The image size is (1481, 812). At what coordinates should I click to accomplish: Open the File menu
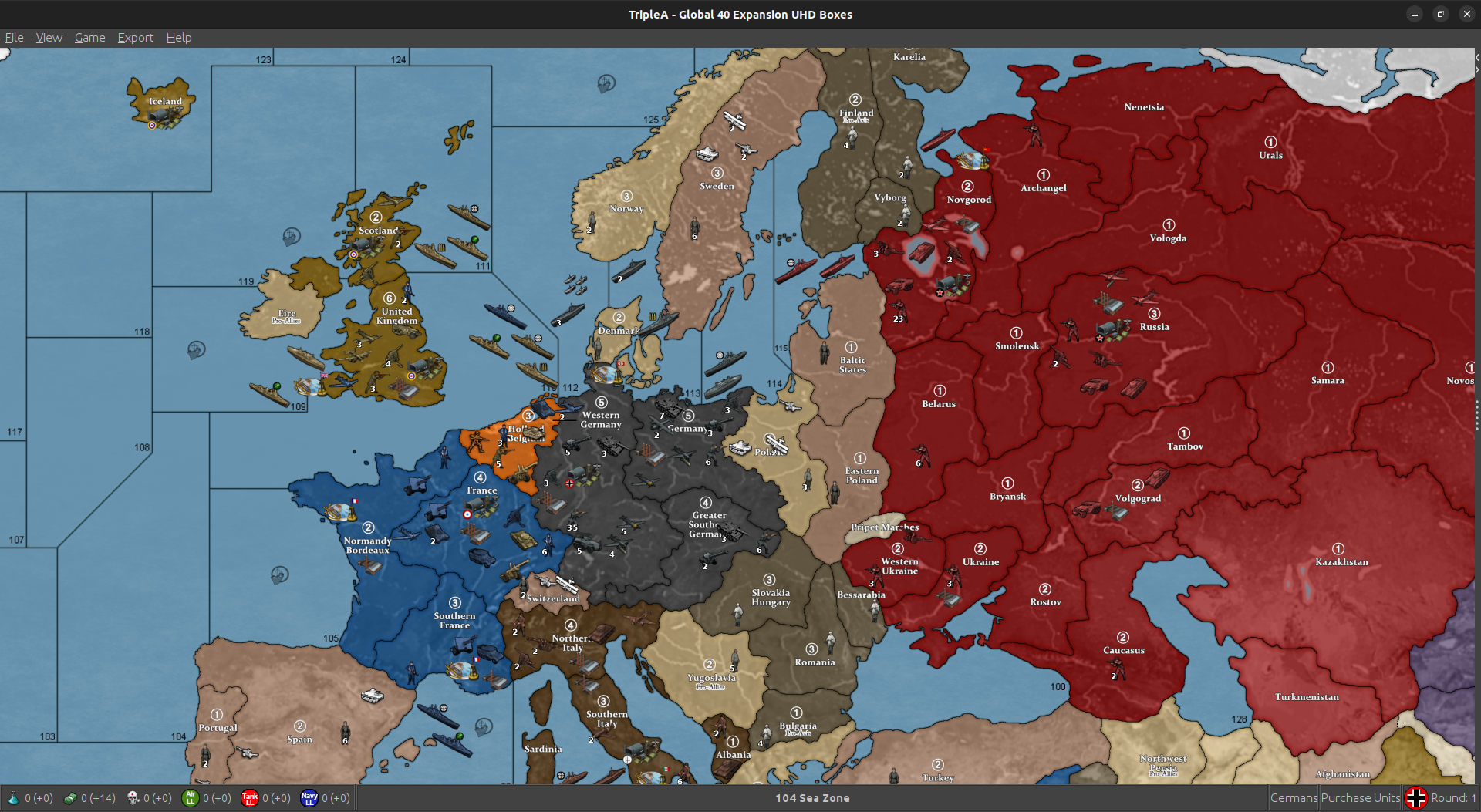[x=14, y=38]
